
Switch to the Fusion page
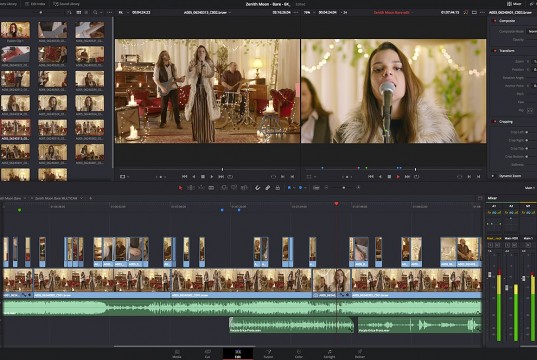268,354
